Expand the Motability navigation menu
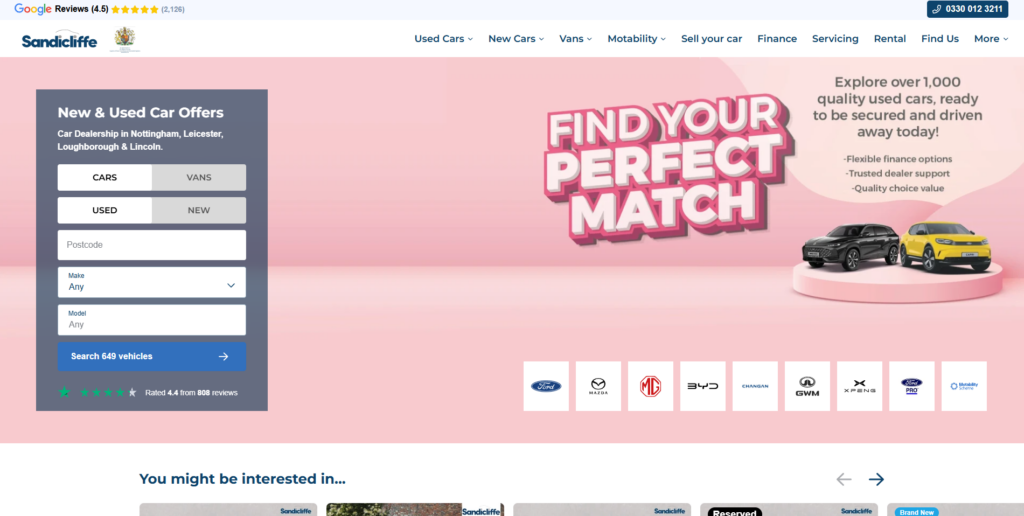 637,39
